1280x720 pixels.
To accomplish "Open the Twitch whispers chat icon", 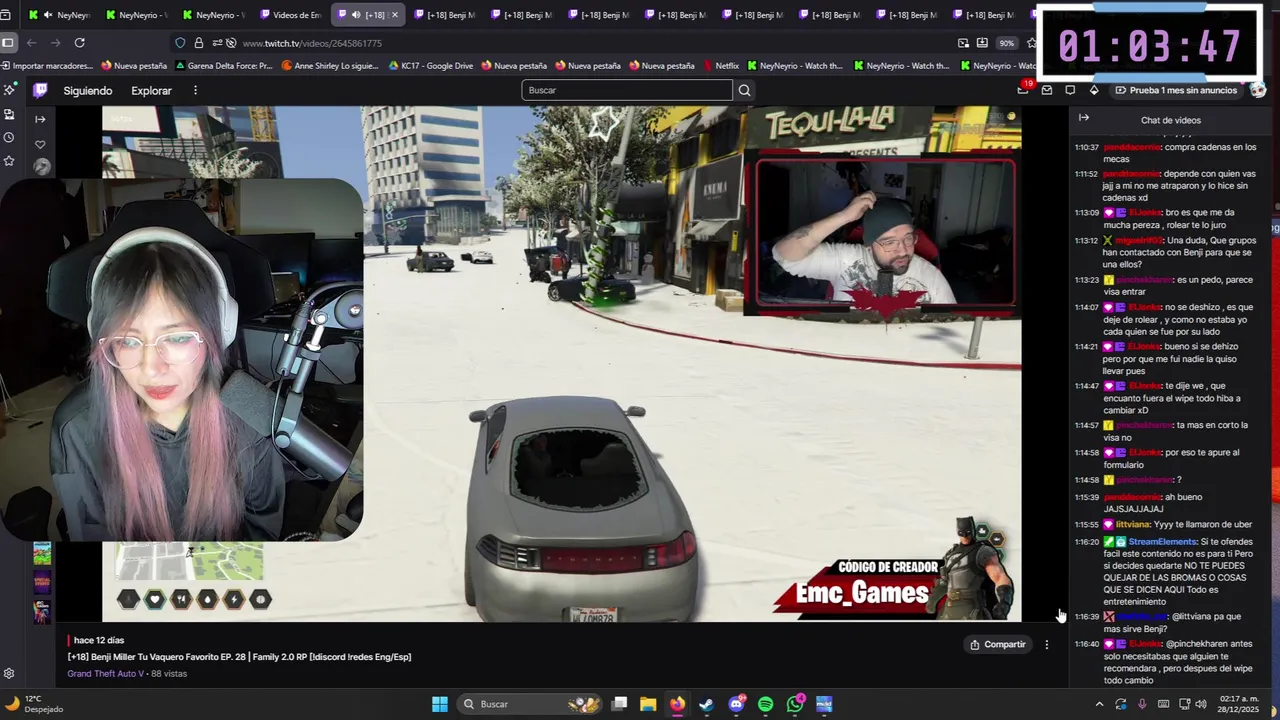I will (x=1070, y=90).
